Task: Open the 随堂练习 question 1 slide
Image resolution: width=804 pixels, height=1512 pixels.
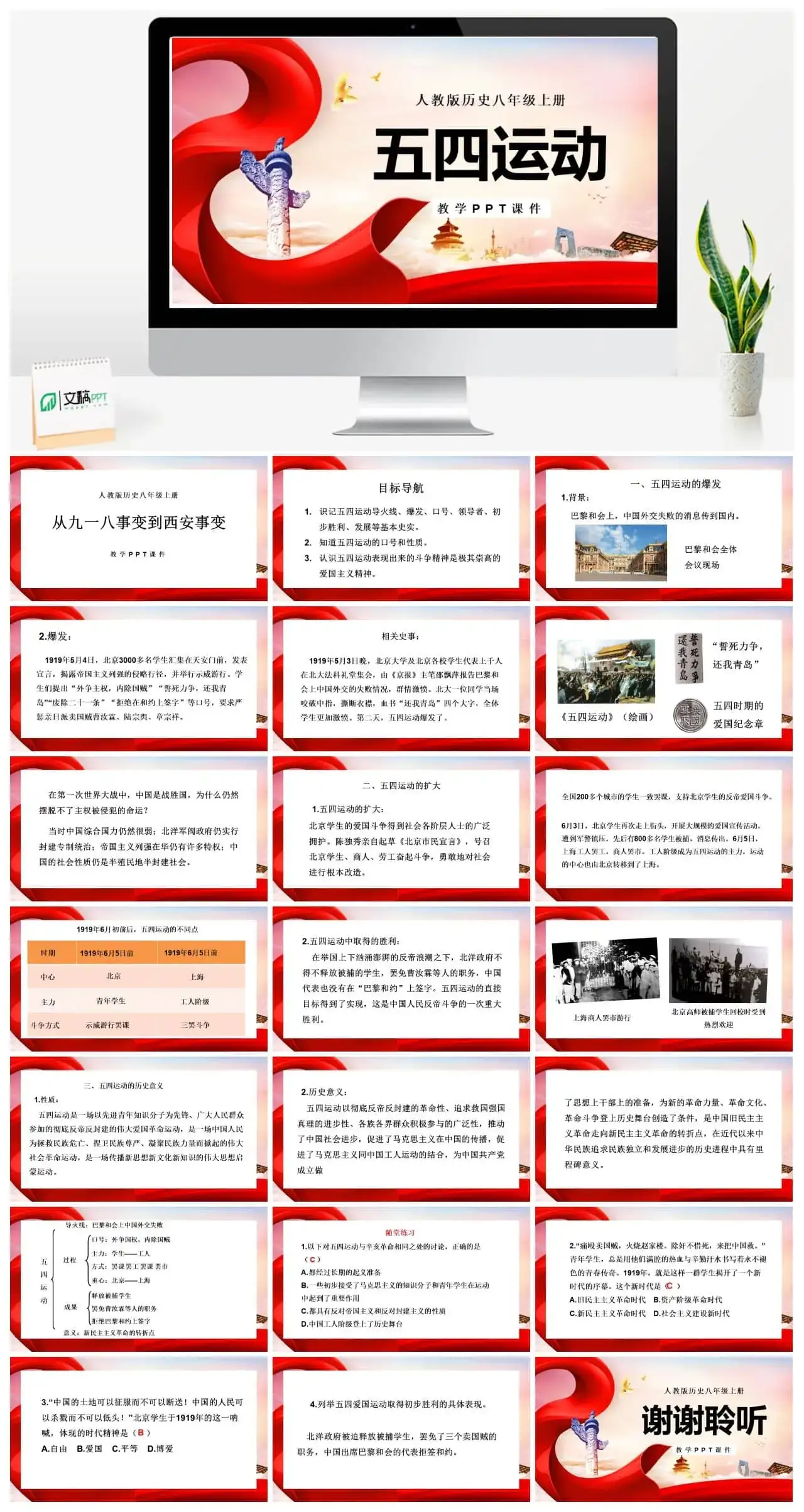Action: click(401, 1279)
